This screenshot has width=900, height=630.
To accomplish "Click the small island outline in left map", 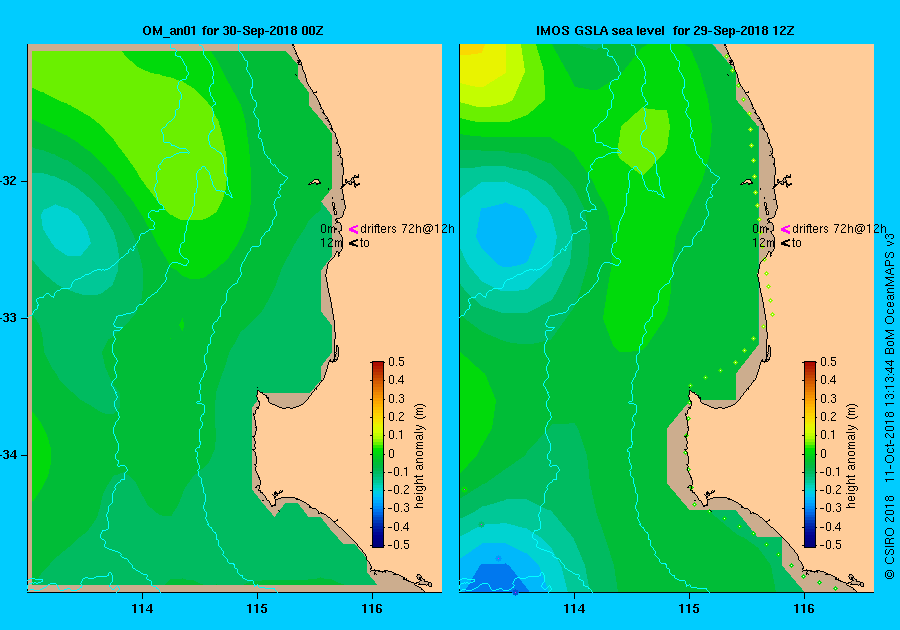I will tap(315, 182).
